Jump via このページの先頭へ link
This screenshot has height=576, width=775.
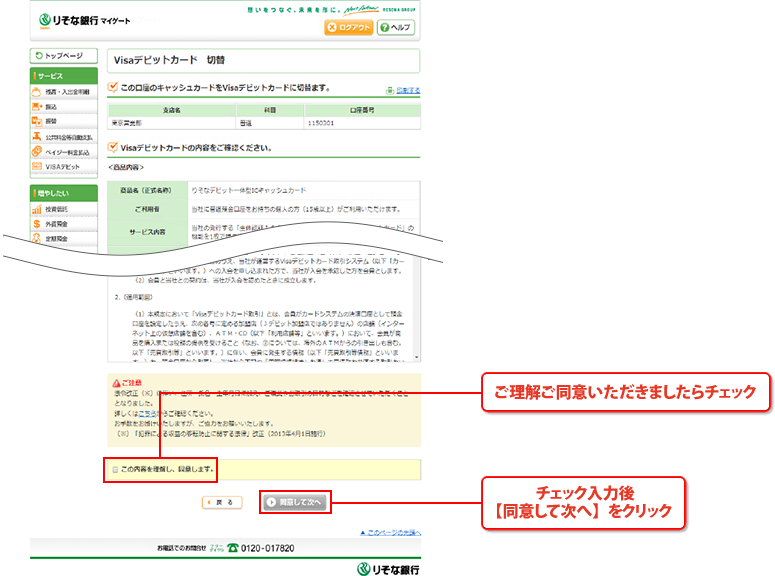390,532
